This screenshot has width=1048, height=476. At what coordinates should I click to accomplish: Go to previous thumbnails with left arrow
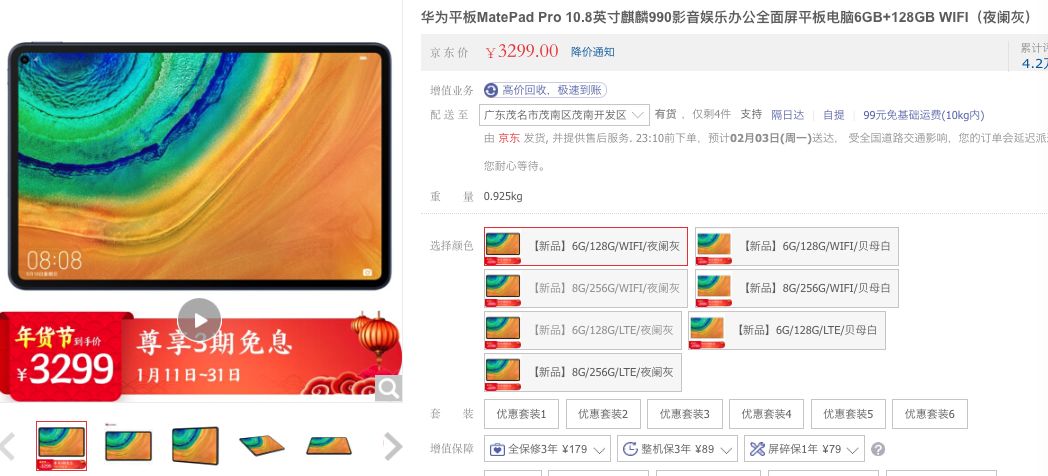(x=7, y=446)
